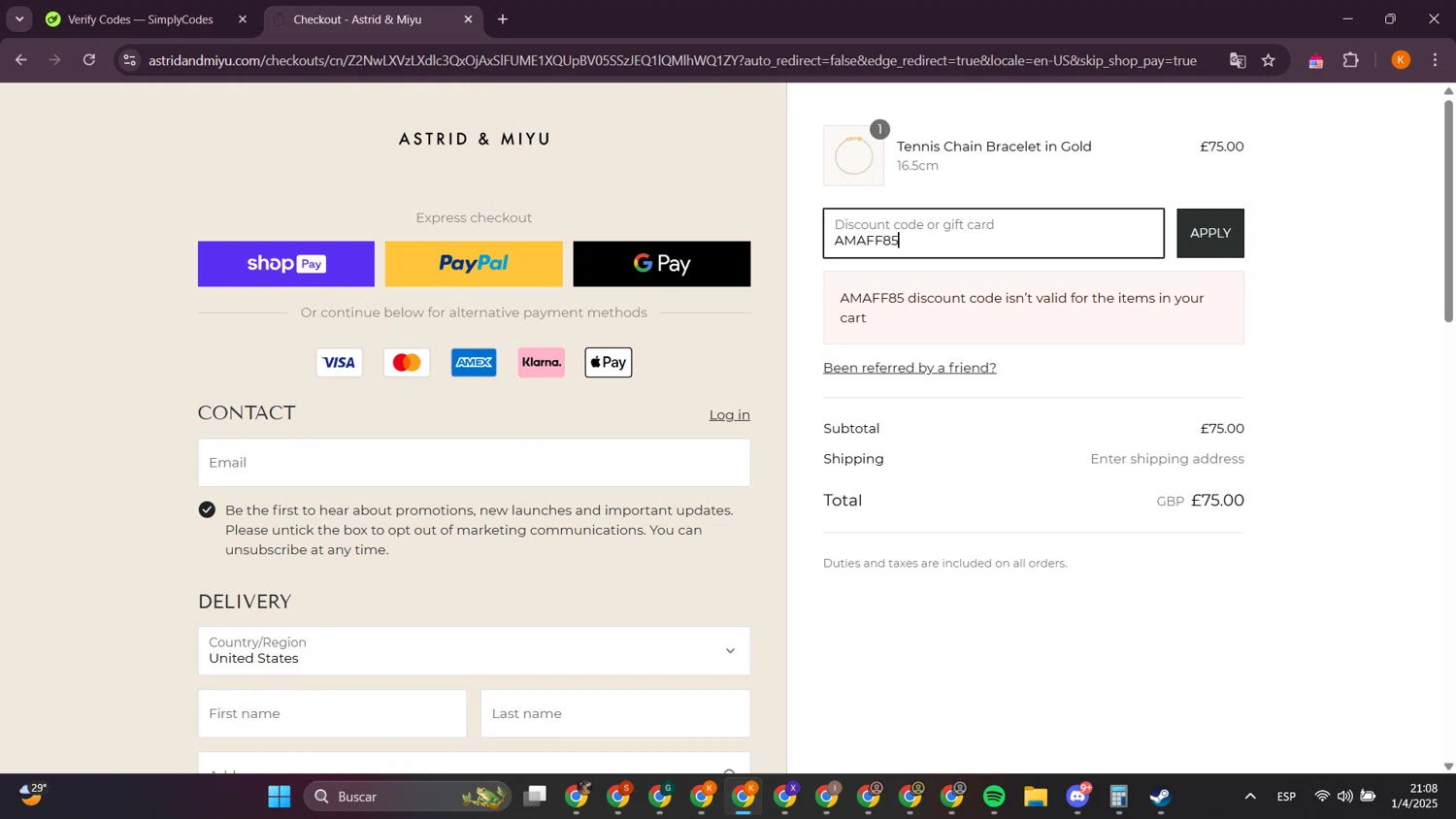
Task: Click the browser back arrow
Action: (x=20, y=60)
